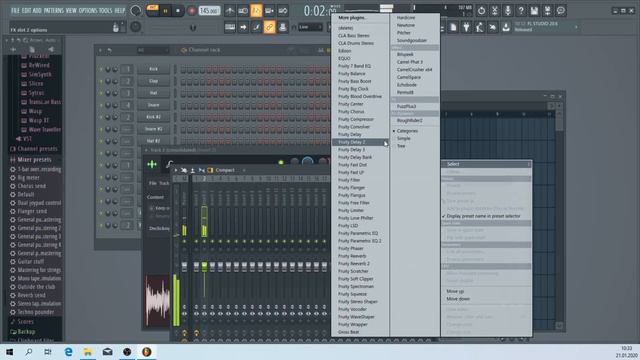
Task: Click the question mark help icon
Action: point(521,11)
